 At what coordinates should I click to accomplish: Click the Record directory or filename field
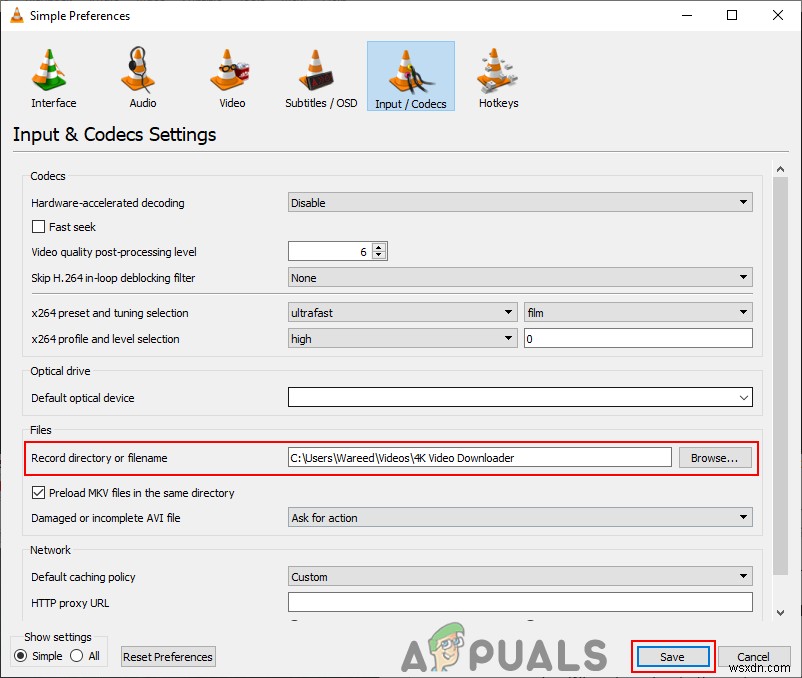(479, 458)
